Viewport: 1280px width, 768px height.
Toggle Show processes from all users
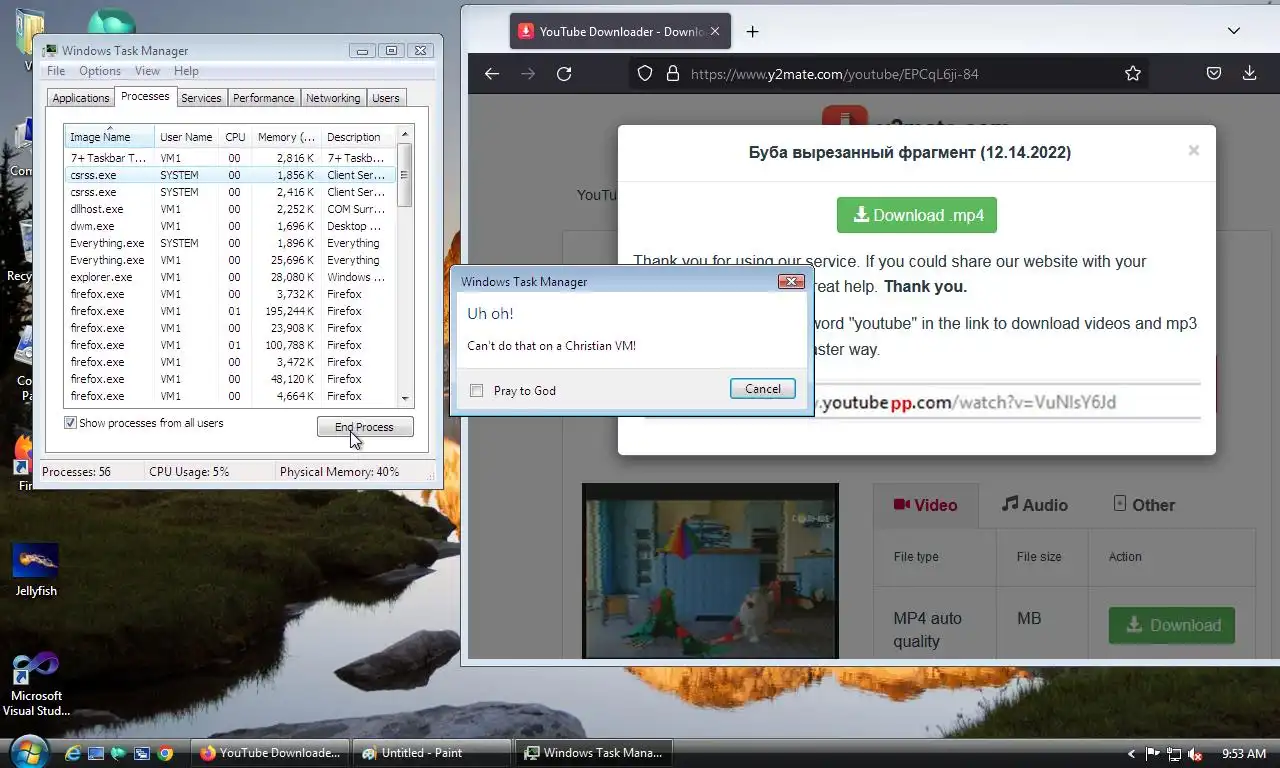point(70,423)
